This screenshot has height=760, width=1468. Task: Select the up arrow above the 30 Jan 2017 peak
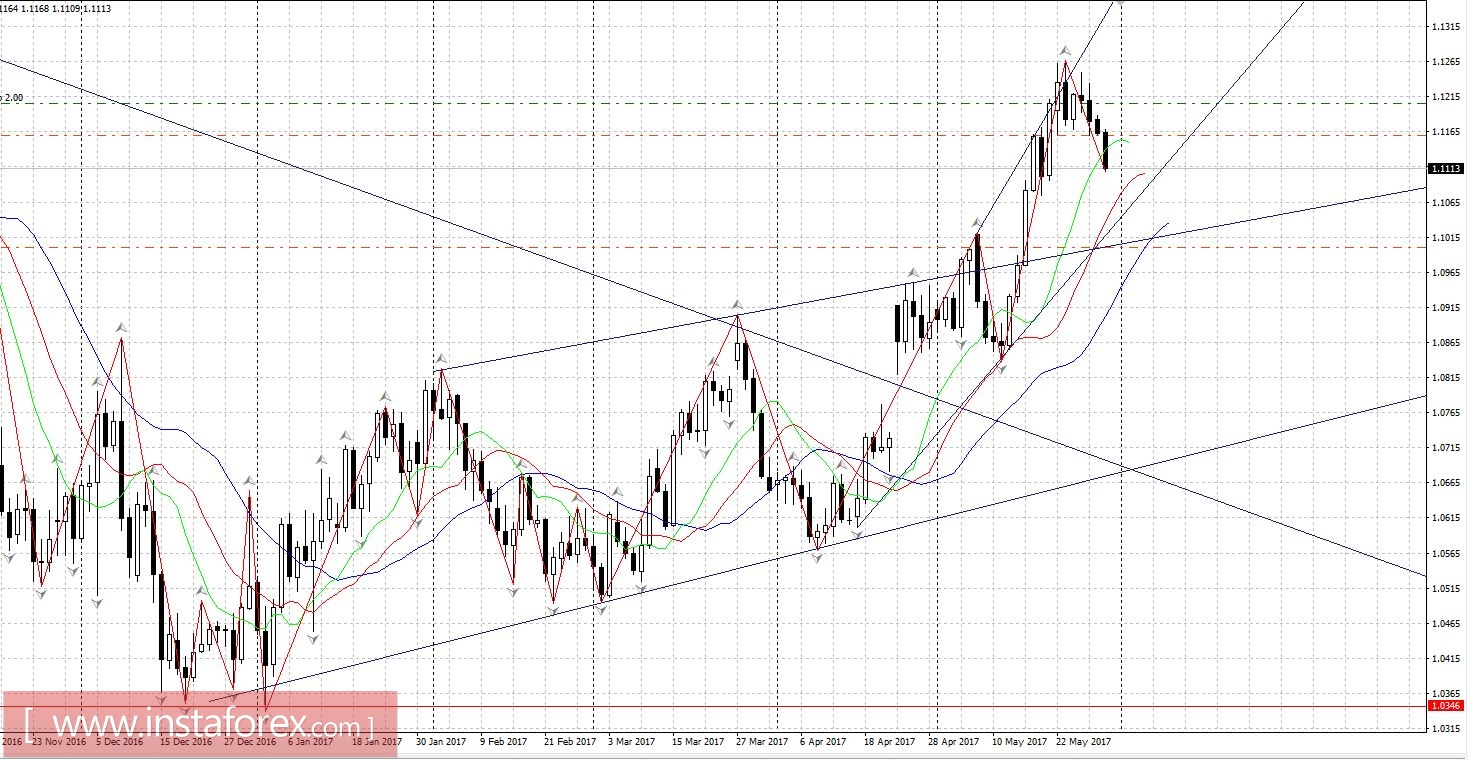(441, 358)
